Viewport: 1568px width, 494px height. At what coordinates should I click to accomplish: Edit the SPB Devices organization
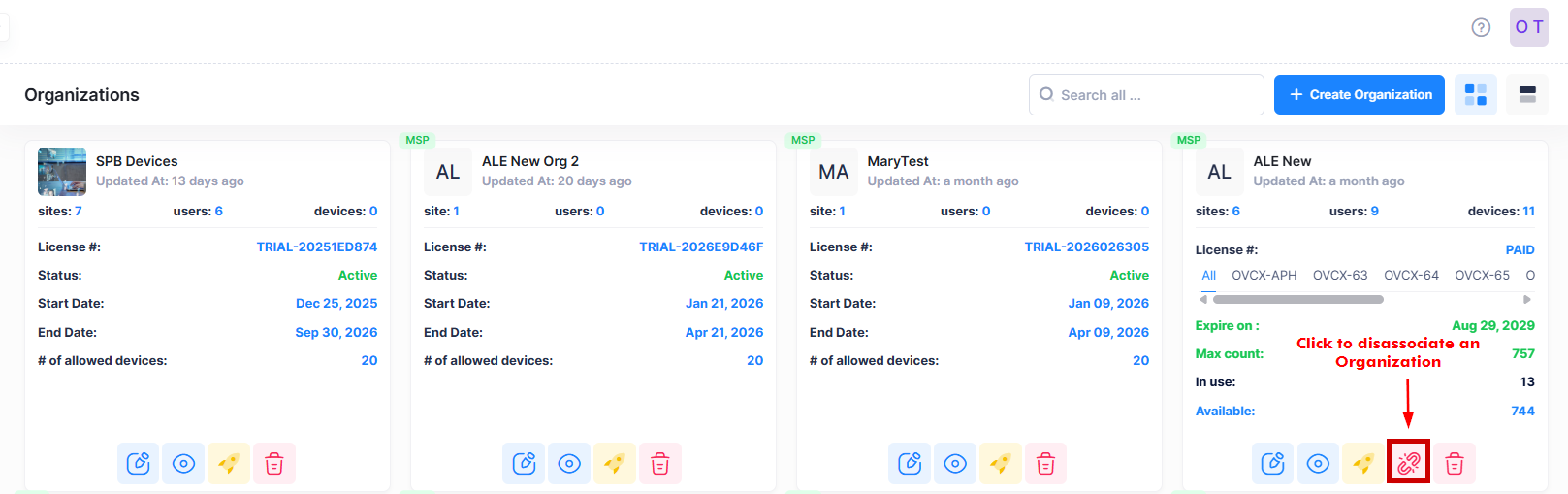click(139, 464)
